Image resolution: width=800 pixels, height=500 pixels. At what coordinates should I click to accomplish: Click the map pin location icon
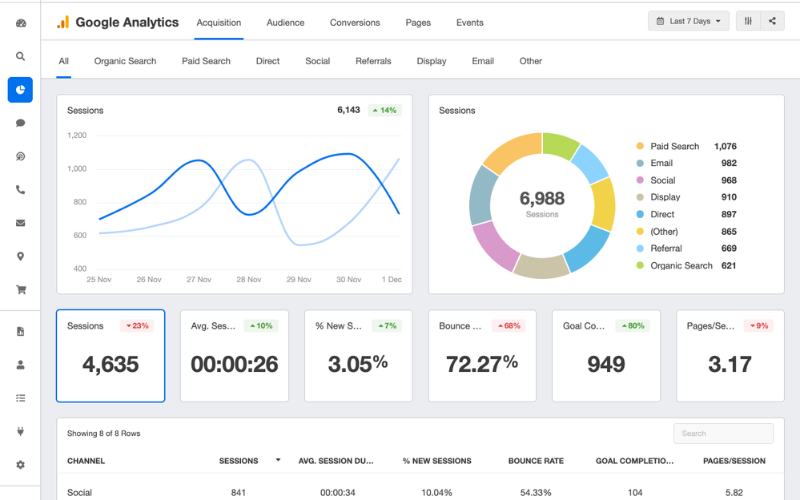[20, 256]
